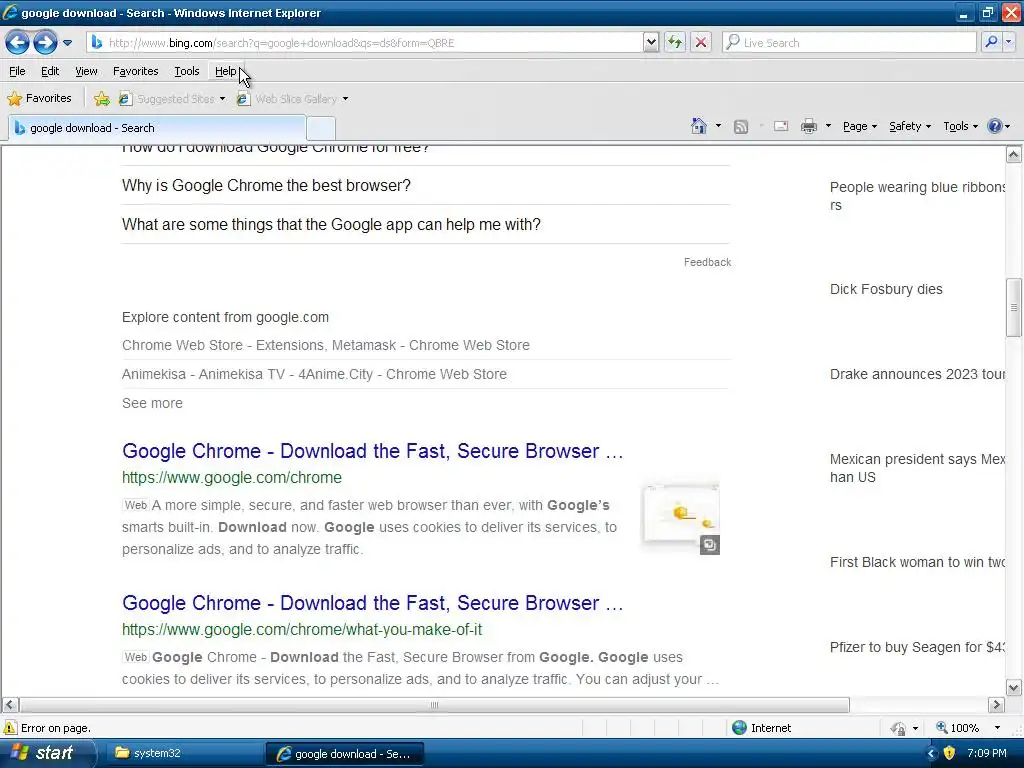Open the Web Slice Gallery dropdown
This screenshot has width=1024, height=768.
click(292, 99)
